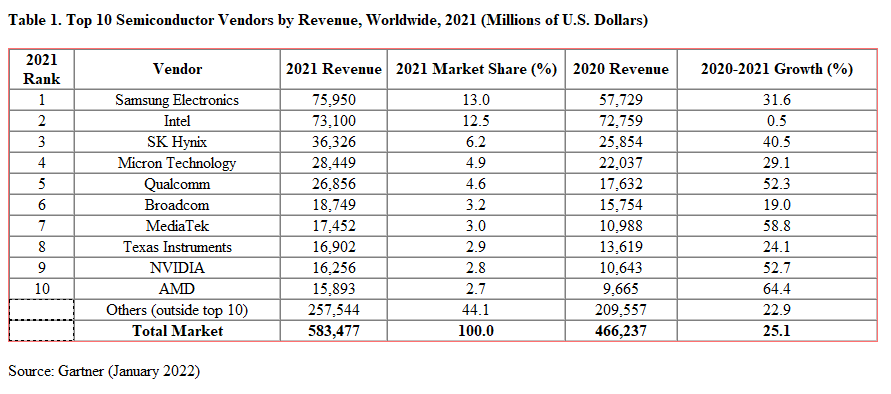The width and height of the screenshot is (891, 394).
Task: Click Micron 2021 revenue 28,449
Action: pos(334,163)
